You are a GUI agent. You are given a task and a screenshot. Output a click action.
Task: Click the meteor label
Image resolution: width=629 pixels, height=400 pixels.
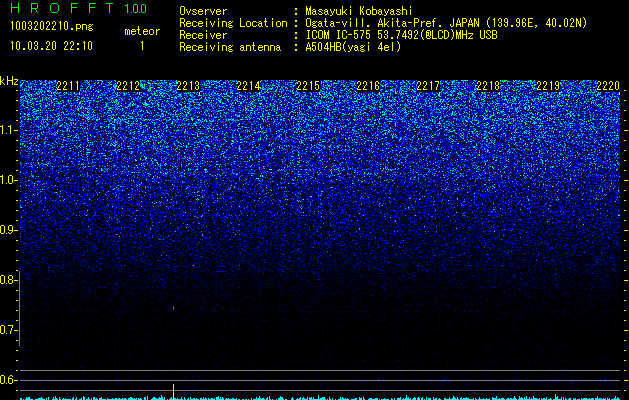[142, 31]
